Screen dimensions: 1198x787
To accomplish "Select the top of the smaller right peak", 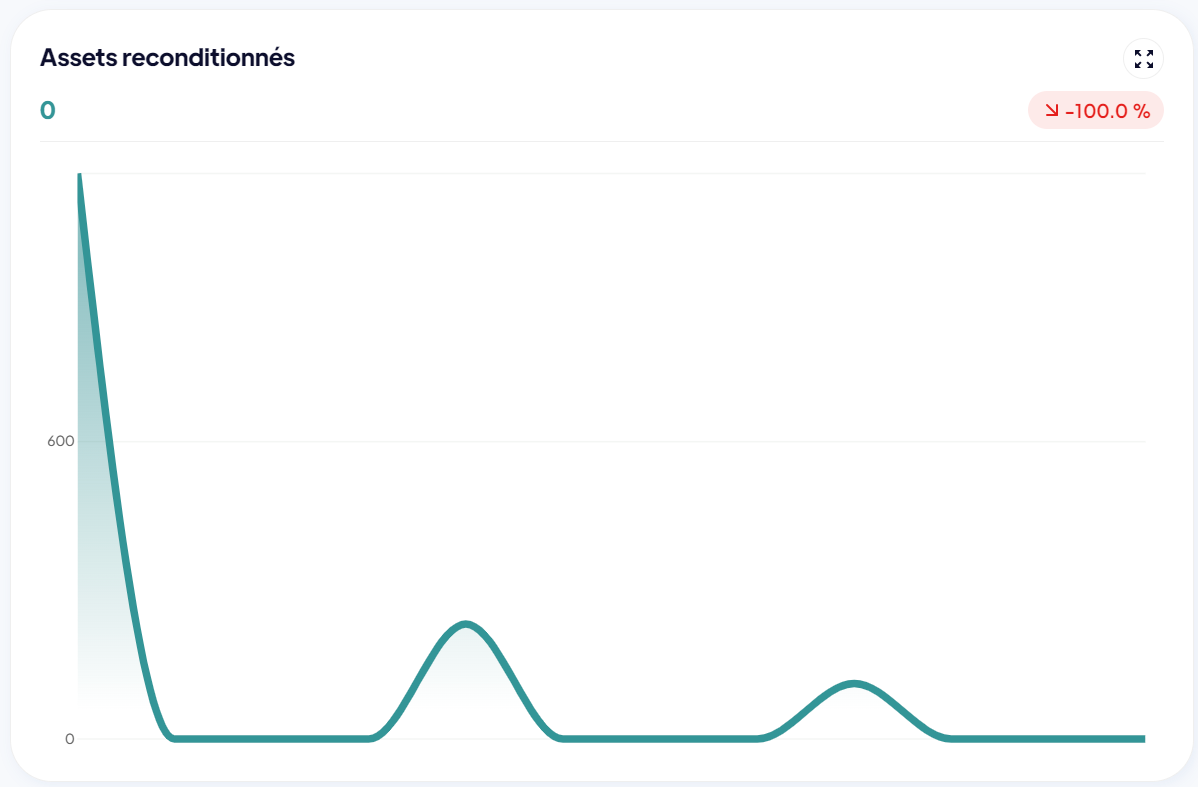I will (853, 684).
